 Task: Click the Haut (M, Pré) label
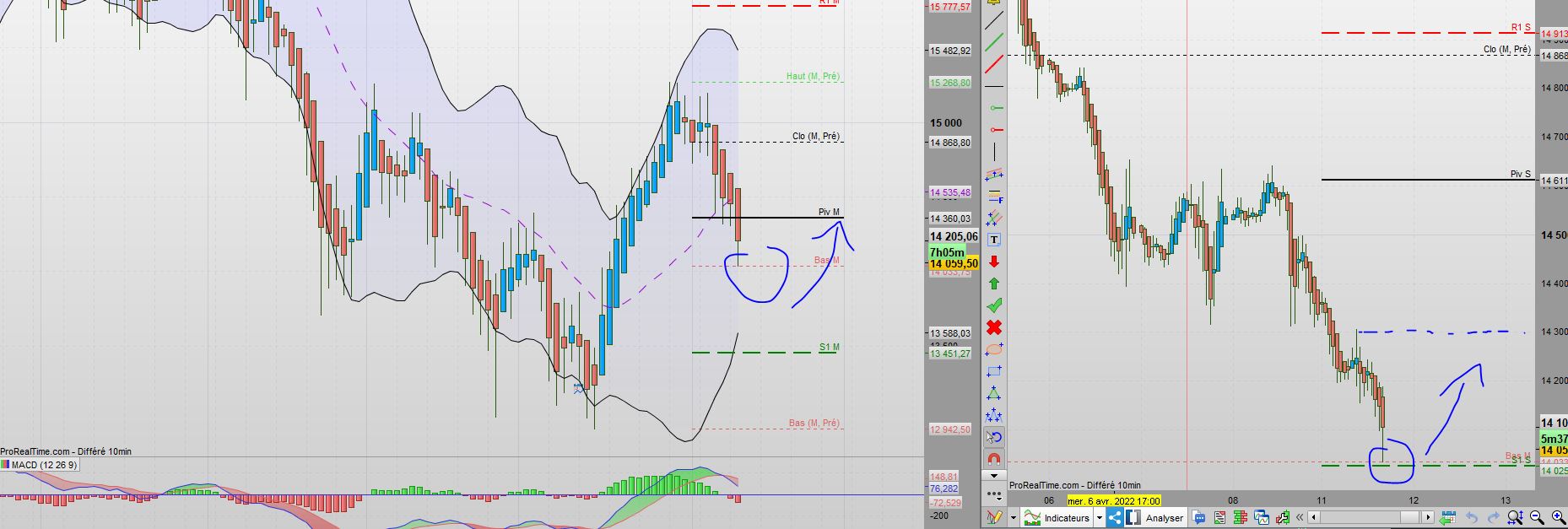813,77
